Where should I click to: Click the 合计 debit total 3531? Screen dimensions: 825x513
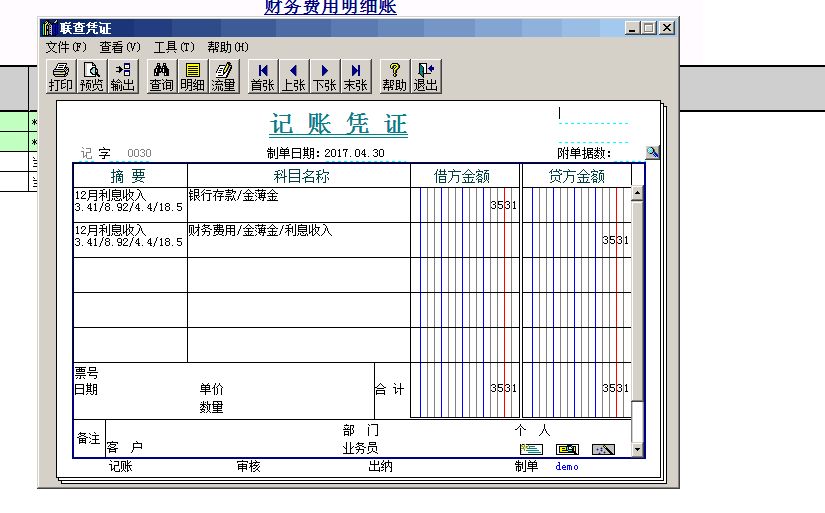503,388
